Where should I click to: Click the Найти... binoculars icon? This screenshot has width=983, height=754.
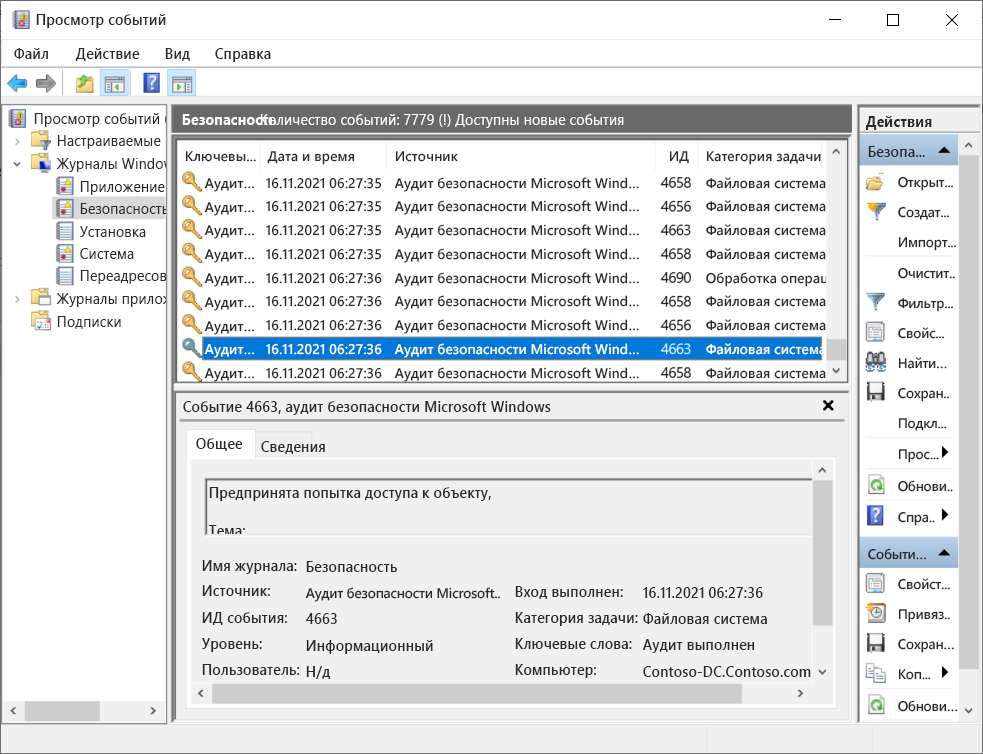(875, 362)
